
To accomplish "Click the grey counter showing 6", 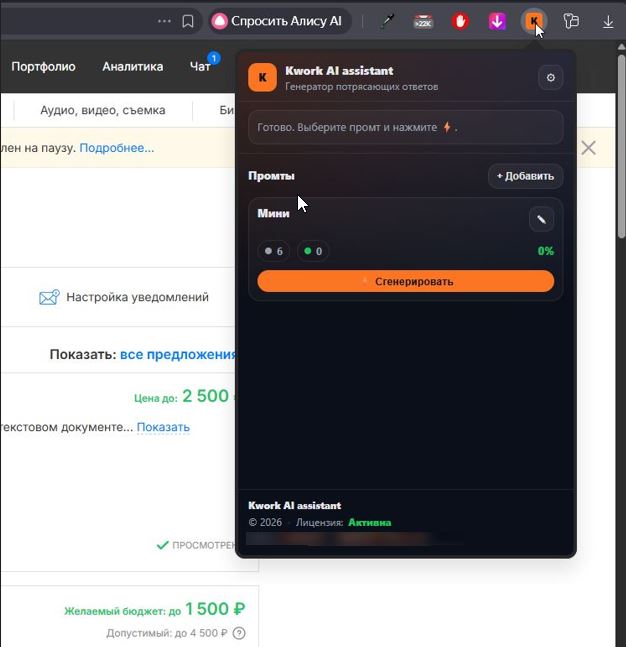I will pos(274,251).
